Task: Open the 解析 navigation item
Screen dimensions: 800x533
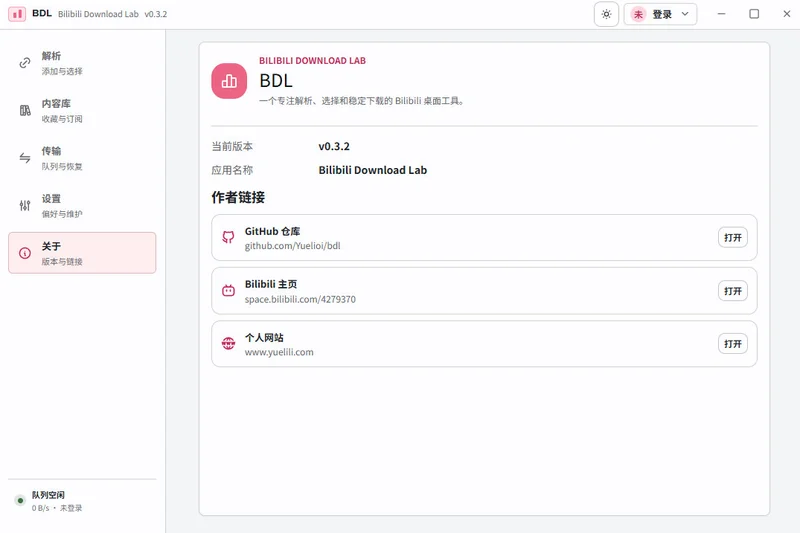Action: pyautogui.click(x=82, y=63)
